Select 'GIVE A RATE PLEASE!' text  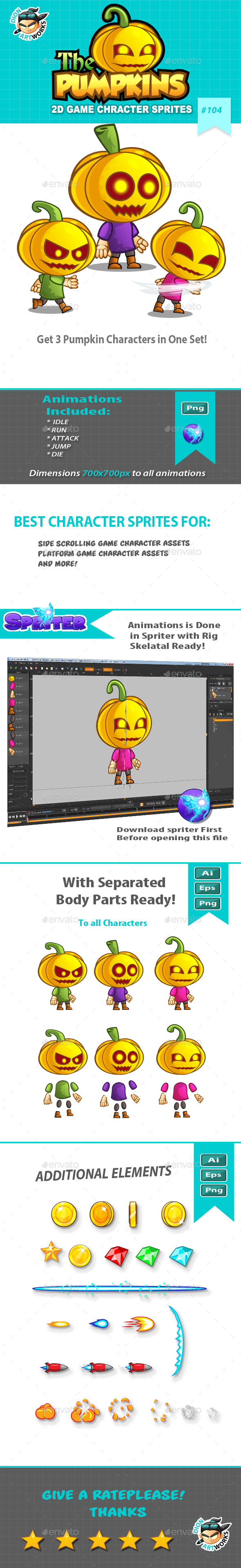113,1494
